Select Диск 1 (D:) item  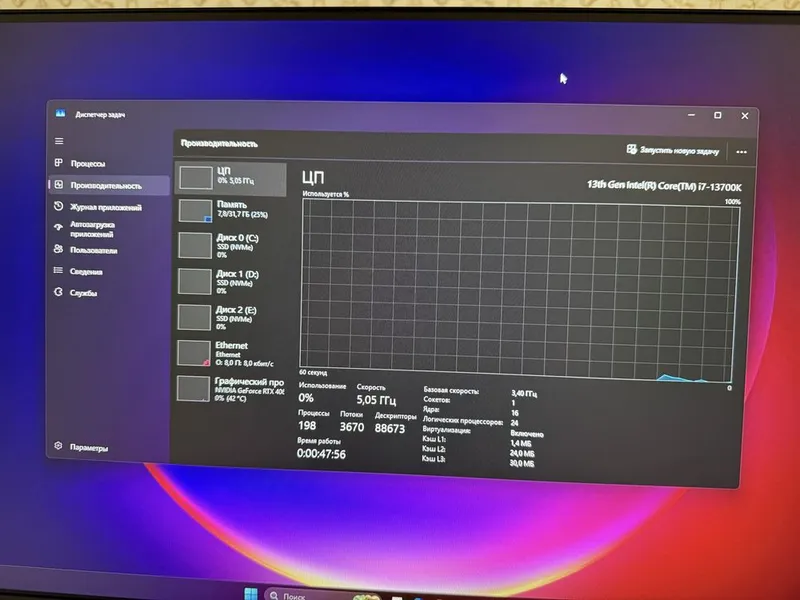231,282
